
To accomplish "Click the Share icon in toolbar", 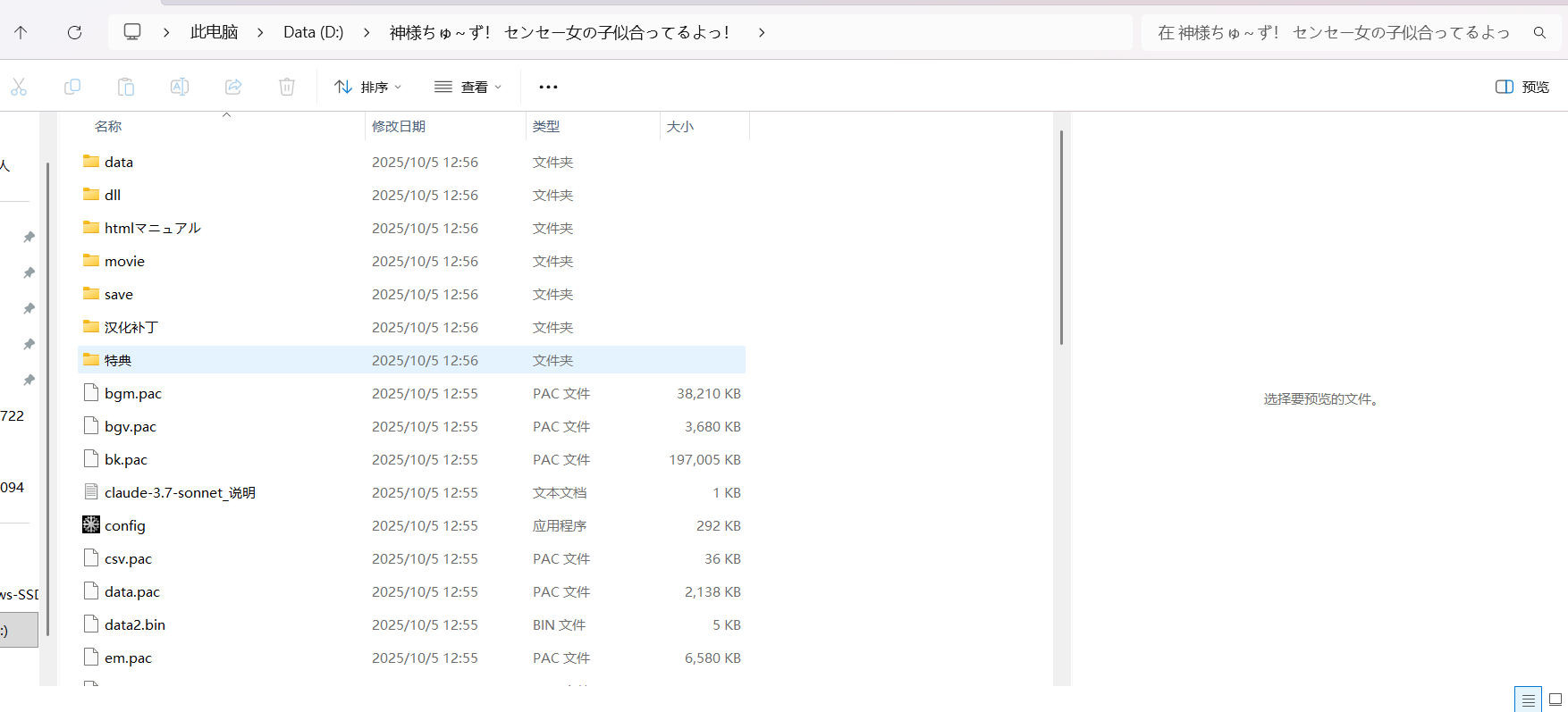I will point(233,87).
